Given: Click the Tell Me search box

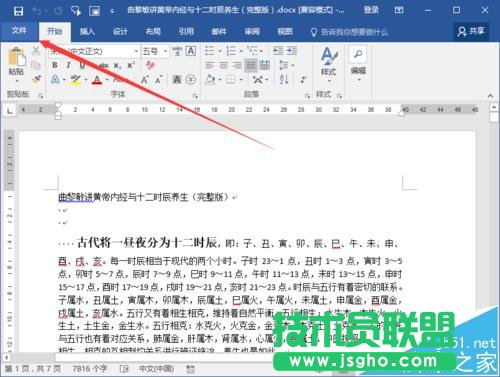Looking at the screenshot, I should click(x=349, y=32).
